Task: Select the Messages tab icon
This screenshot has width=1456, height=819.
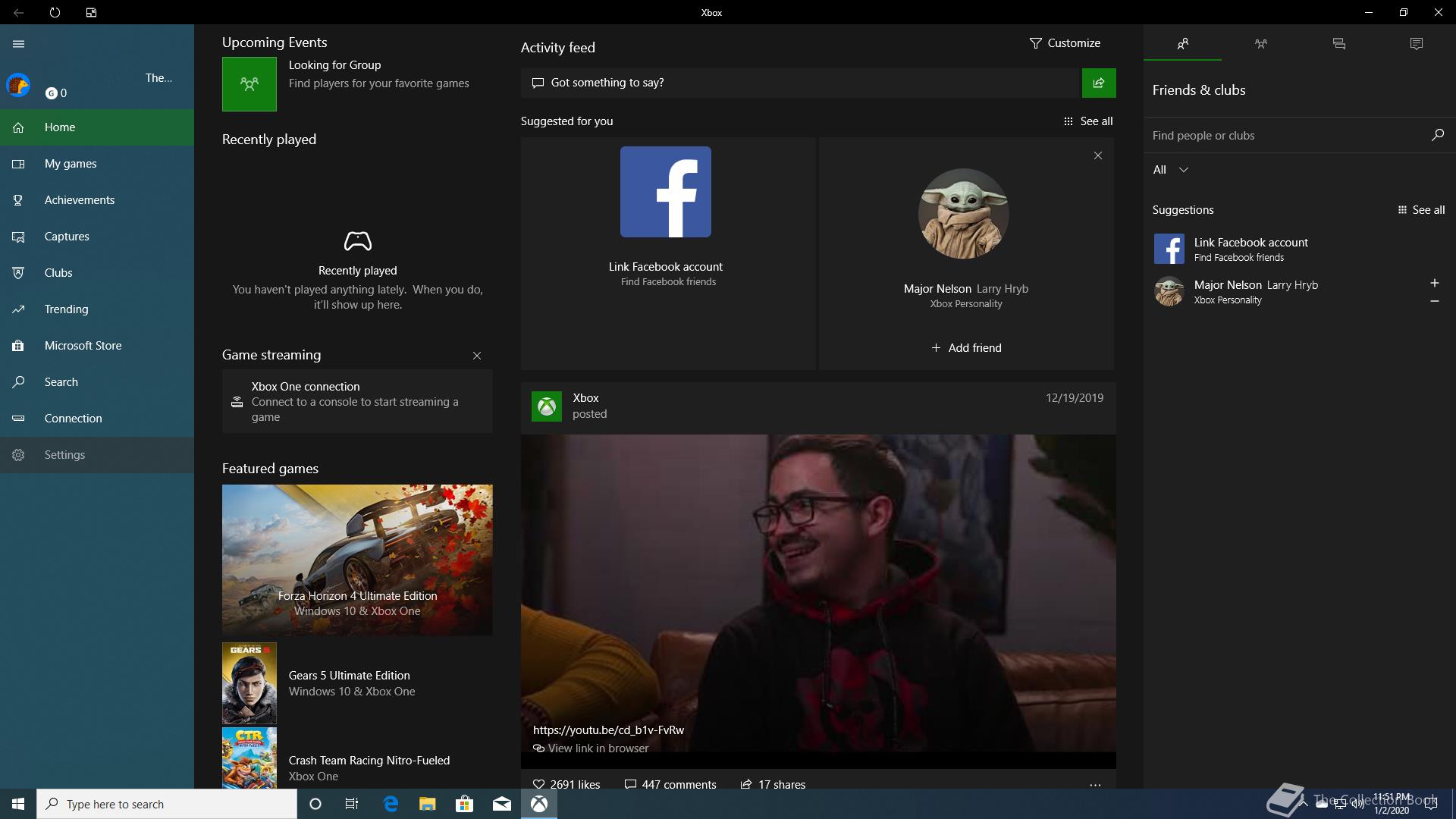Action: [x=1338, y=43]
